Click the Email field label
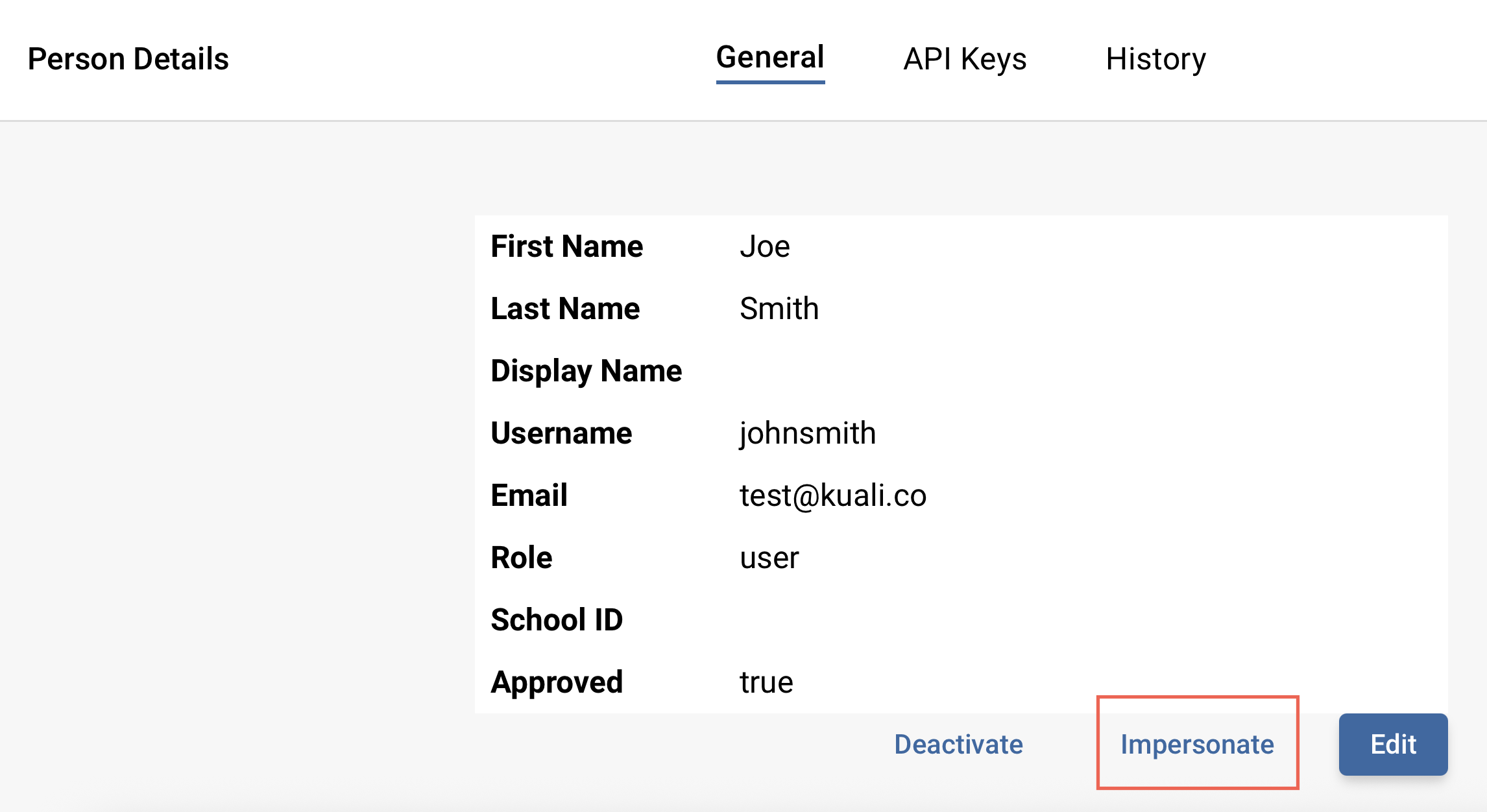 pos(528,495)
